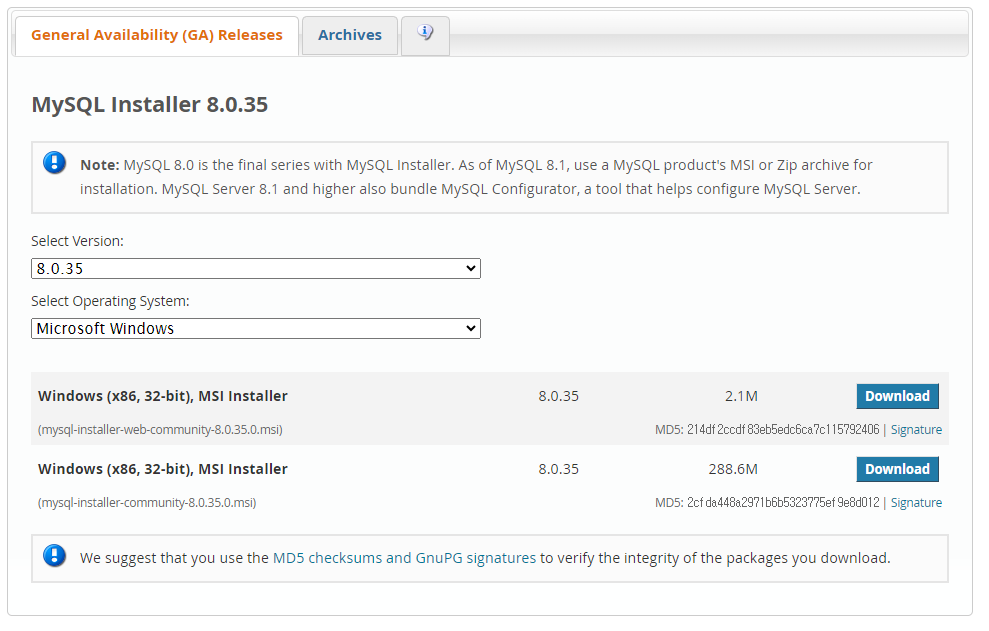The width and height of the screenshot is (989, 631).
Task: Download the 288.6M community installer
Action: [897, 469]
